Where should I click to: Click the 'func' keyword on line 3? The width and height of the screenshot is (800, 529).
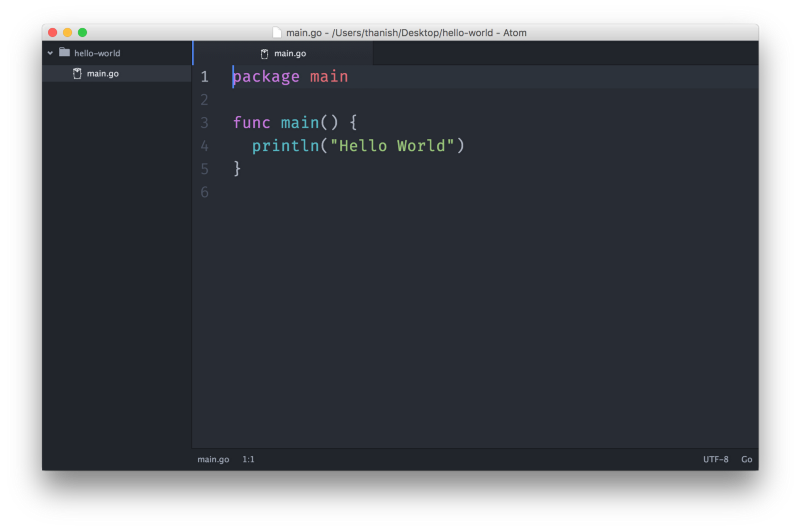252,122
